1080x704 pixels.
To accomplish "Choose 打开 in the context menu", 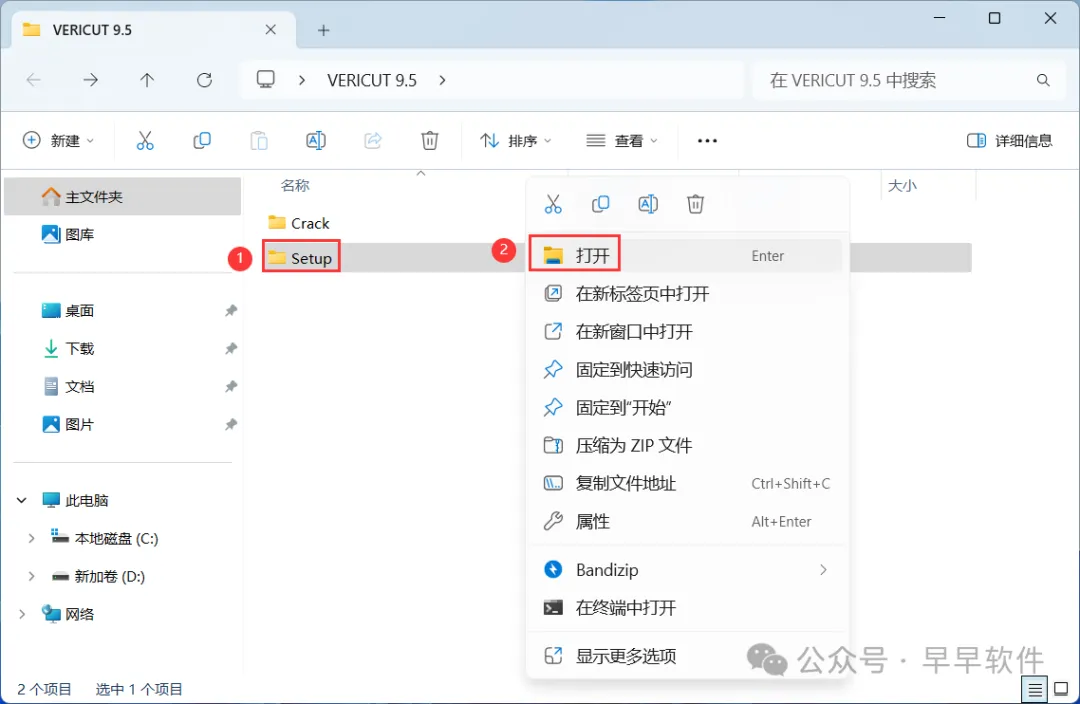I will 686,256.
